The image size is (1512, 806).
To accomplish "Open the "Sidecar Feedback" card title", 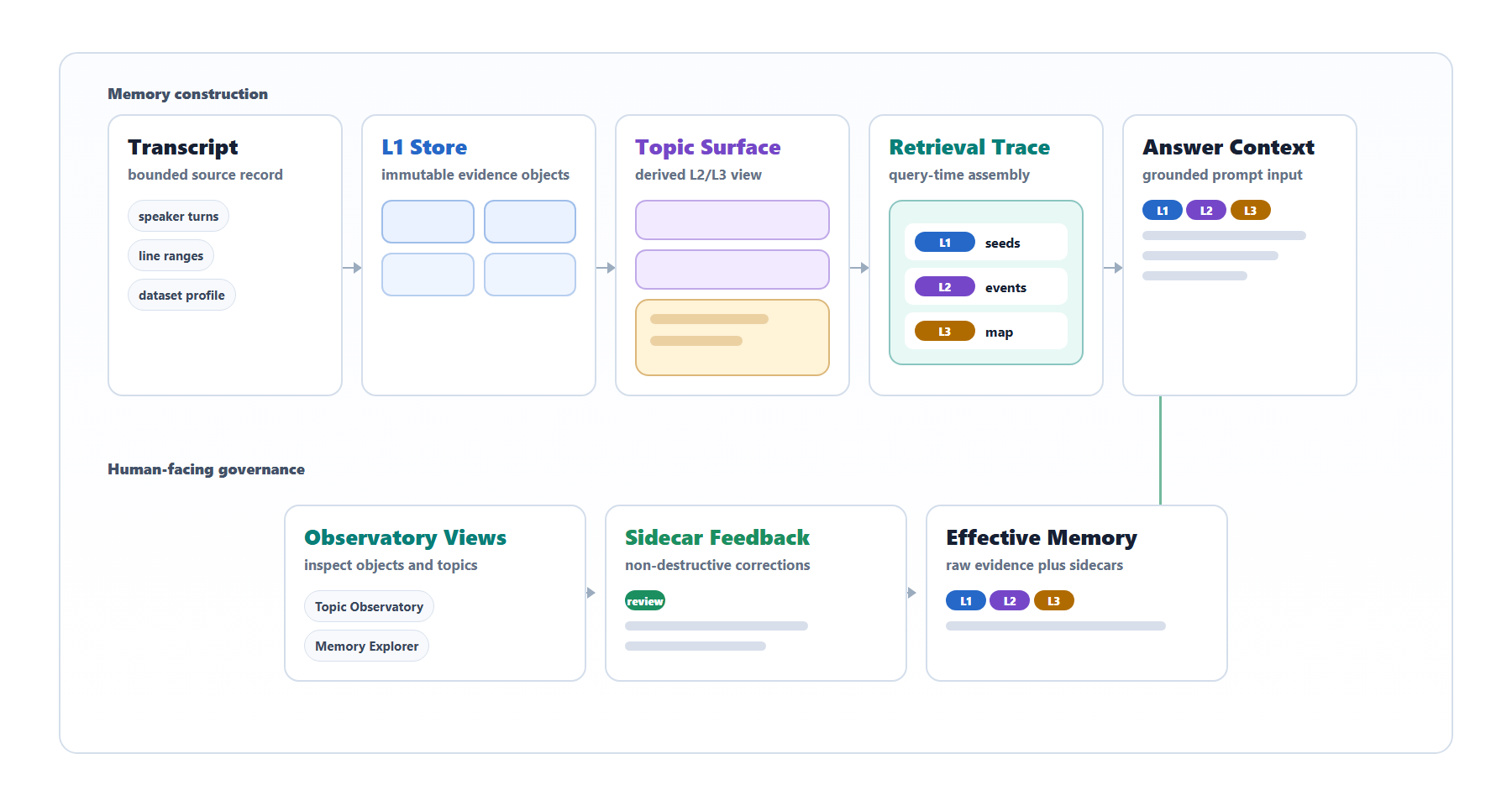I will (717, 537).
